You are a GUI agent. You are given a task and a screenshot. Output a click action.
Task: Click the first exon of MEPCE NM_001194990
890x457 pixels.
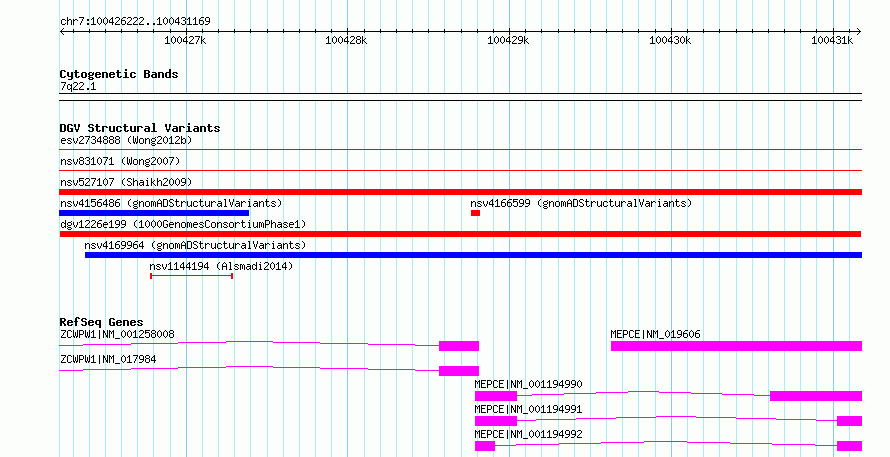point(496,396)
